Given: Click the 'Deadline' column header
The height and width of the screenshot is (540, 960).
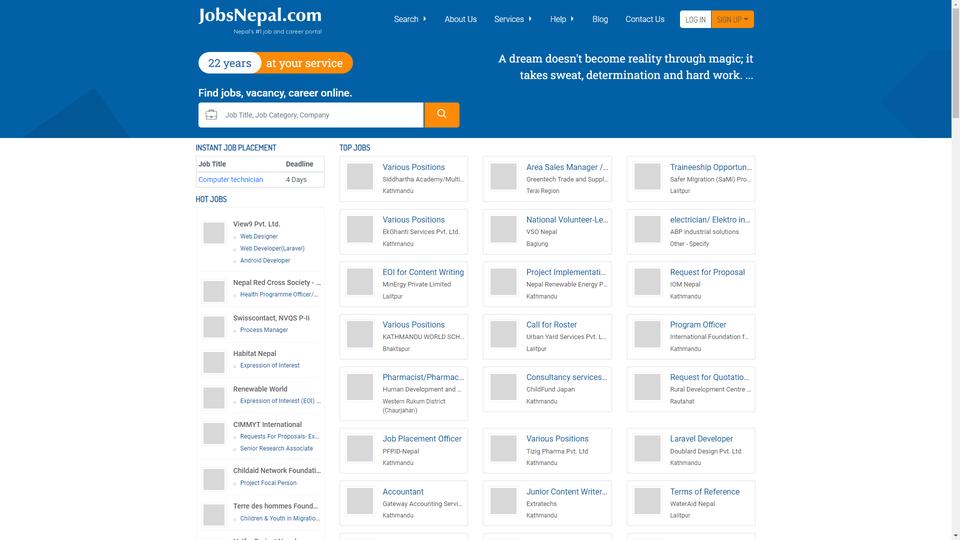Looking at the screenshot, I should click(299, 164).
